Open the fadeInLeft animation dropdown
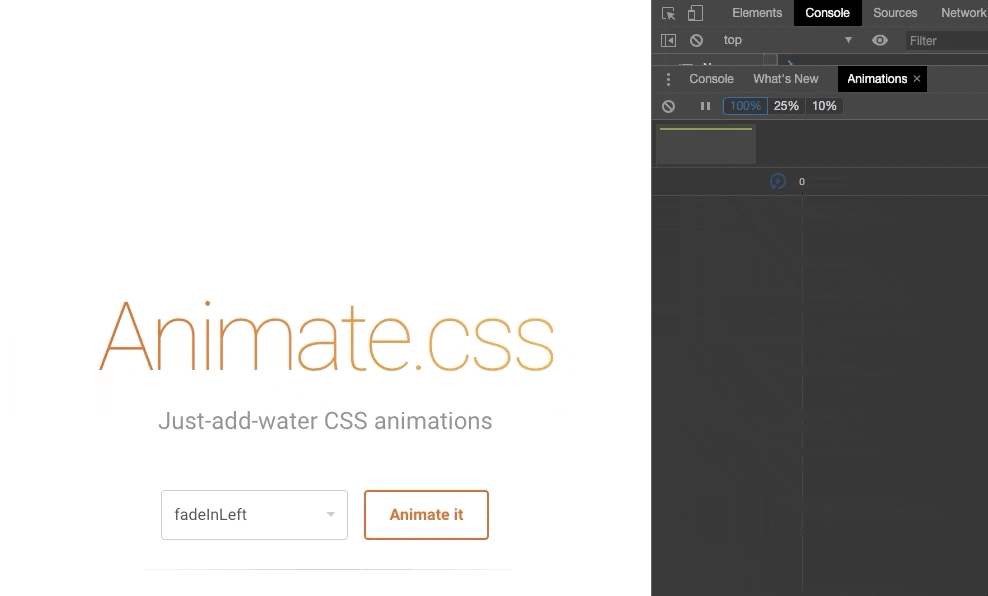Viewport: 988px width, 596px height. [254, 515]
